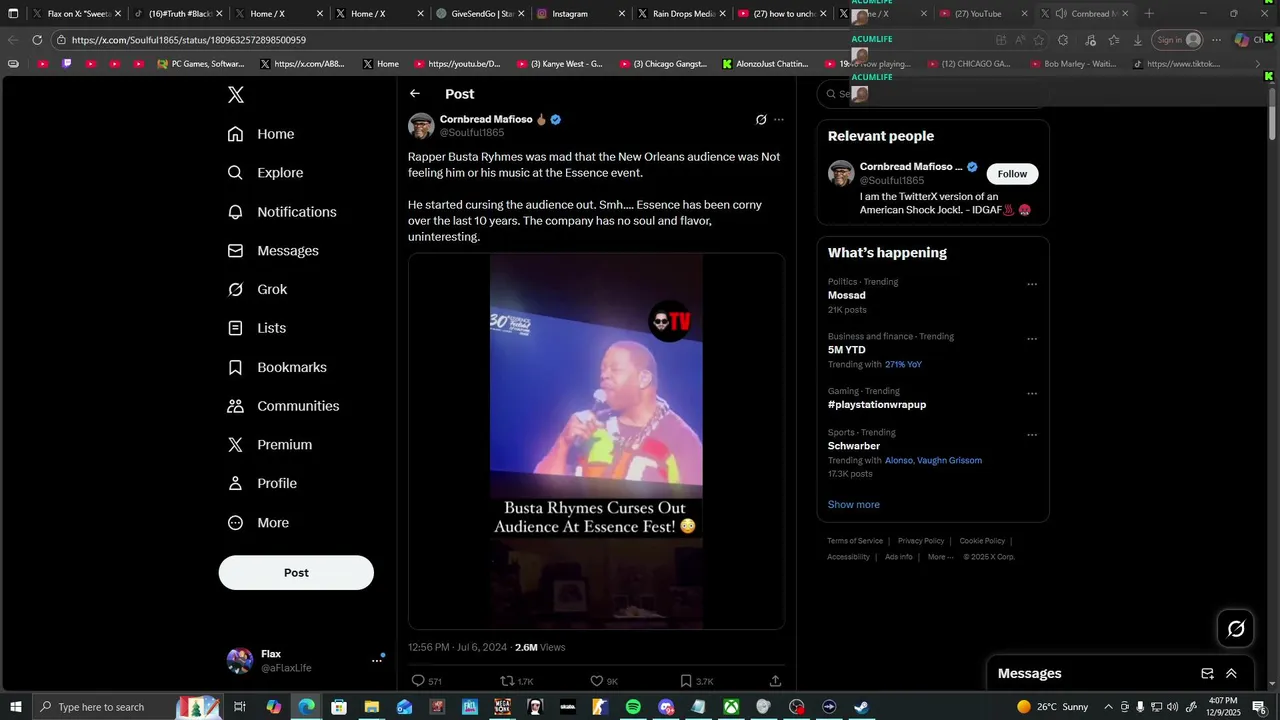Screen dimensions: 1280x720
Task: Expand the Messages drawer
Action: coord(1231,674)
